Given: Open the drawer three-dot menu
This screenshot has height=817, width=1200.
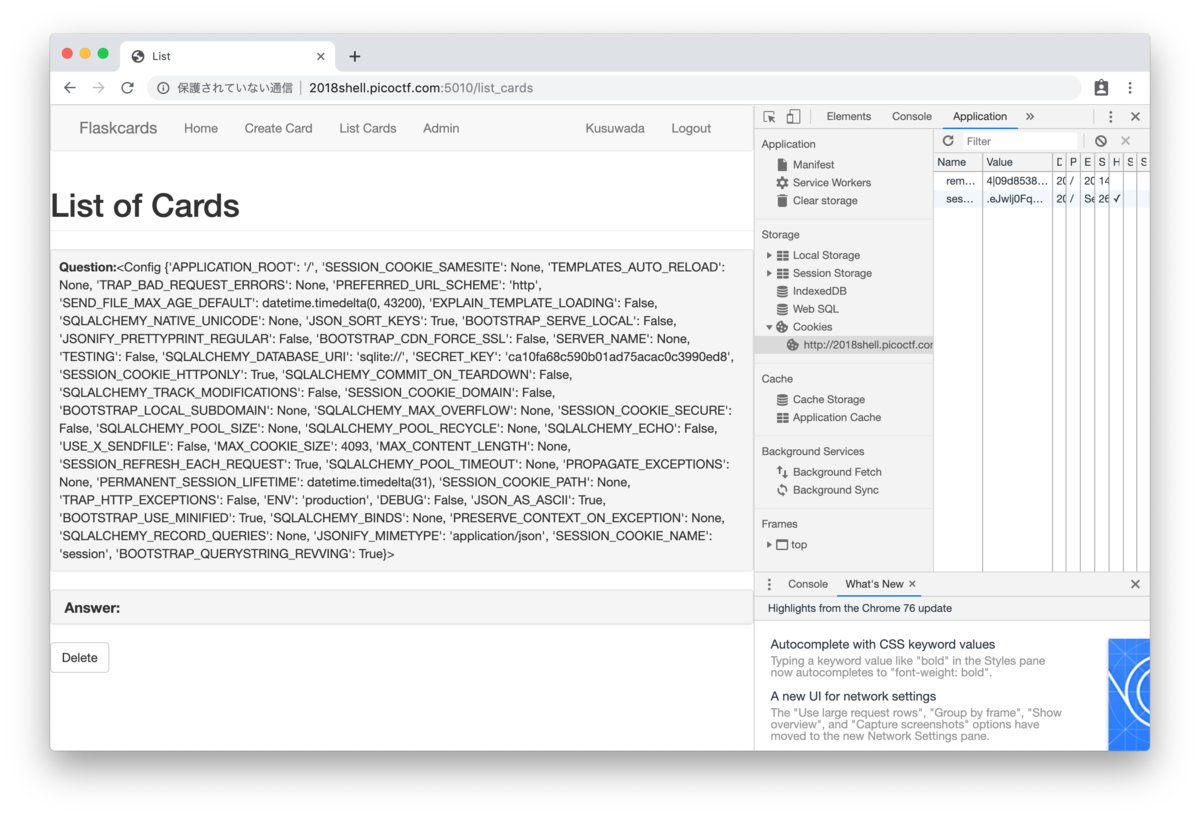Looking at the screenshot, I should point(769,585).
